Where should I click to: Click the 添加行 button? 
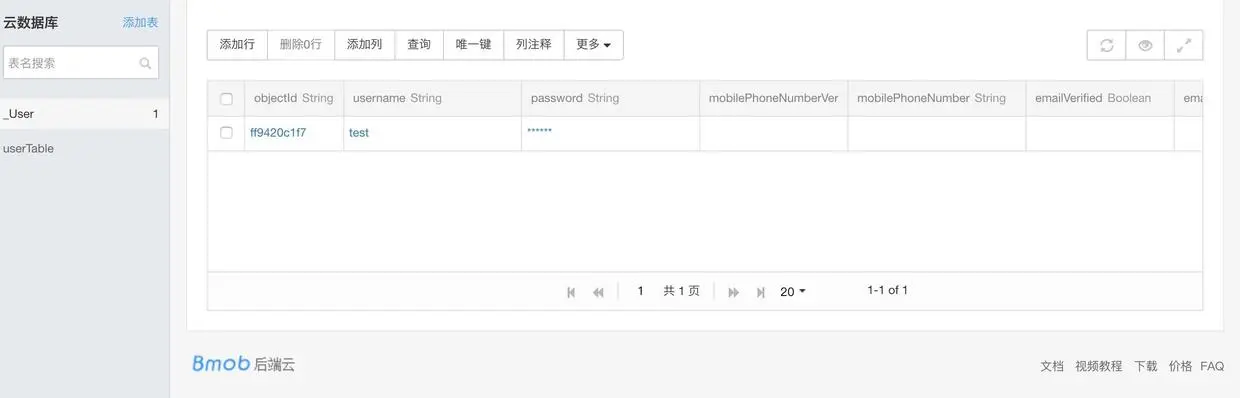[x=237, y=45]
